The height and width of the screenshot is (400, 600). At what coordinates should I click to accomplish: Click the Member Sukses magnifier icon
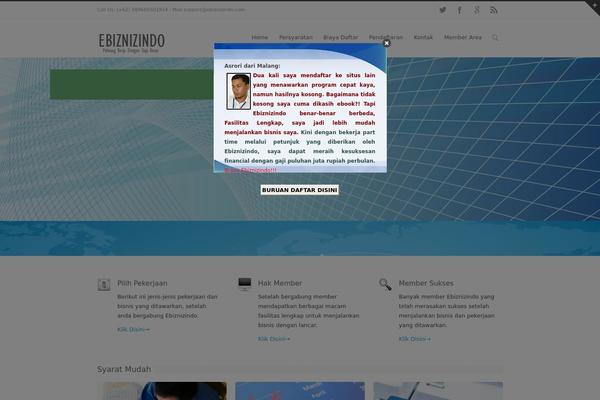[x=385, y=284]
